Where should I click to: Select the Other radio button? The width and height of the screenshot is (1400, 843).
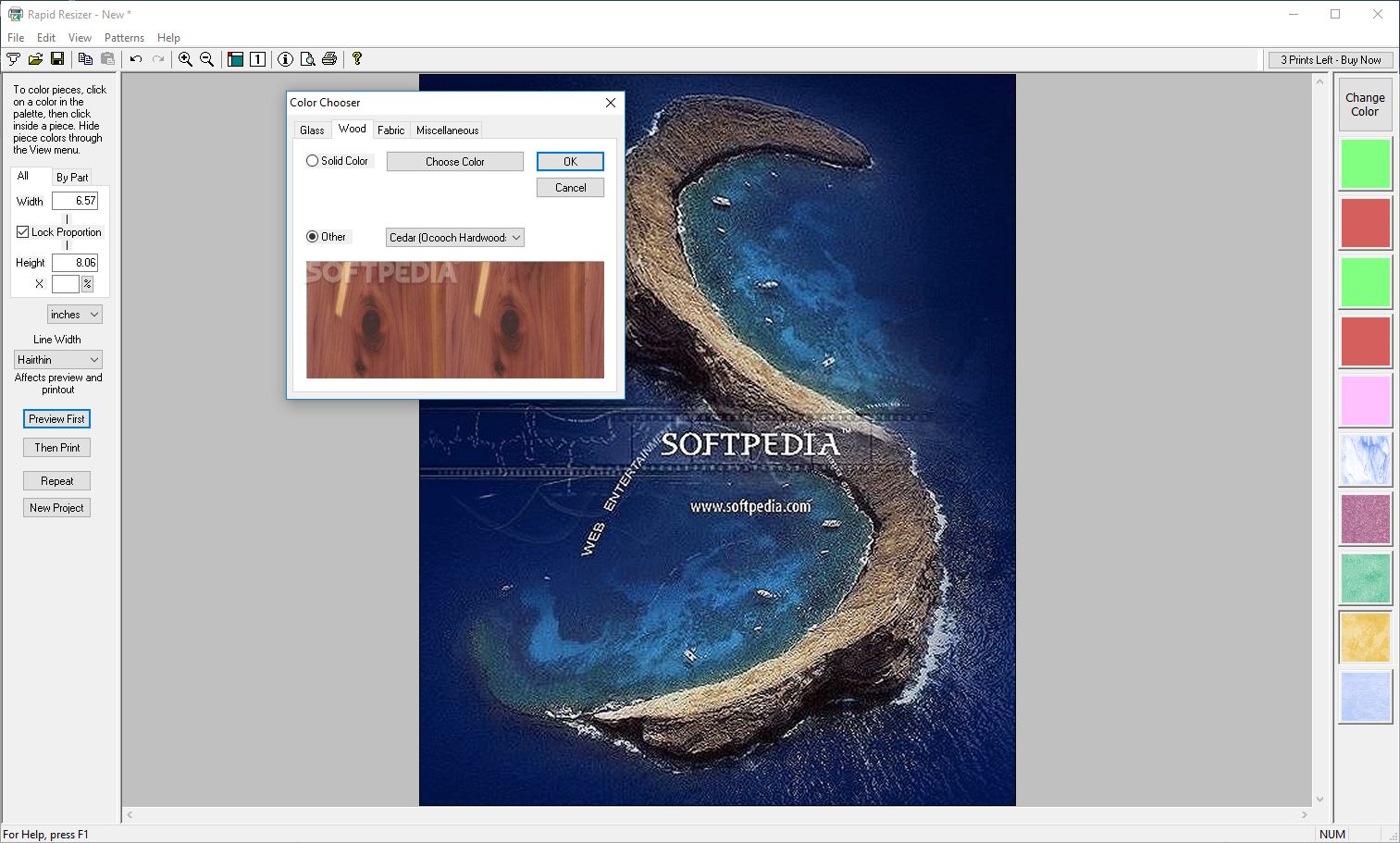click(312, 237)
